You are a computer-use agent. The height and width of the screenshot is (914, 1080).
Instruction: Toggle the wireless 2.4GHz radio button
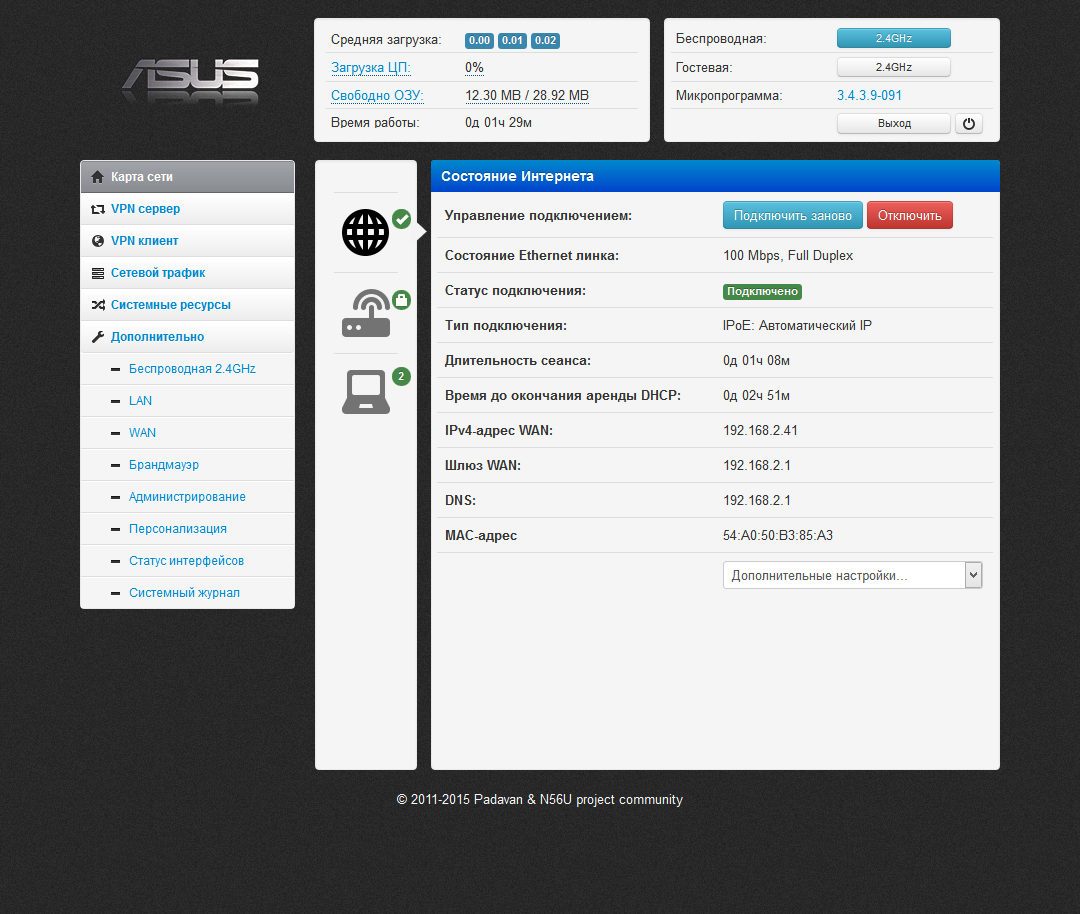tap(893, 39)
